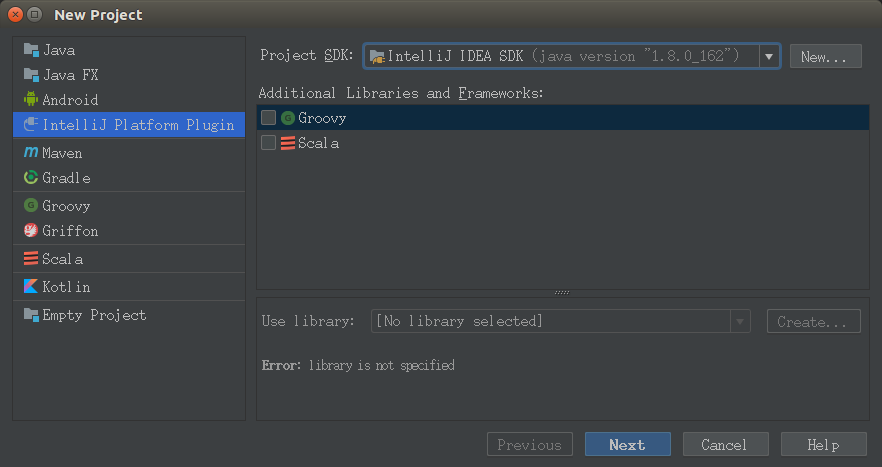Screen dimensions: 882x467
Task: Select the Java project type icon
Action: (x=31, y=50)
